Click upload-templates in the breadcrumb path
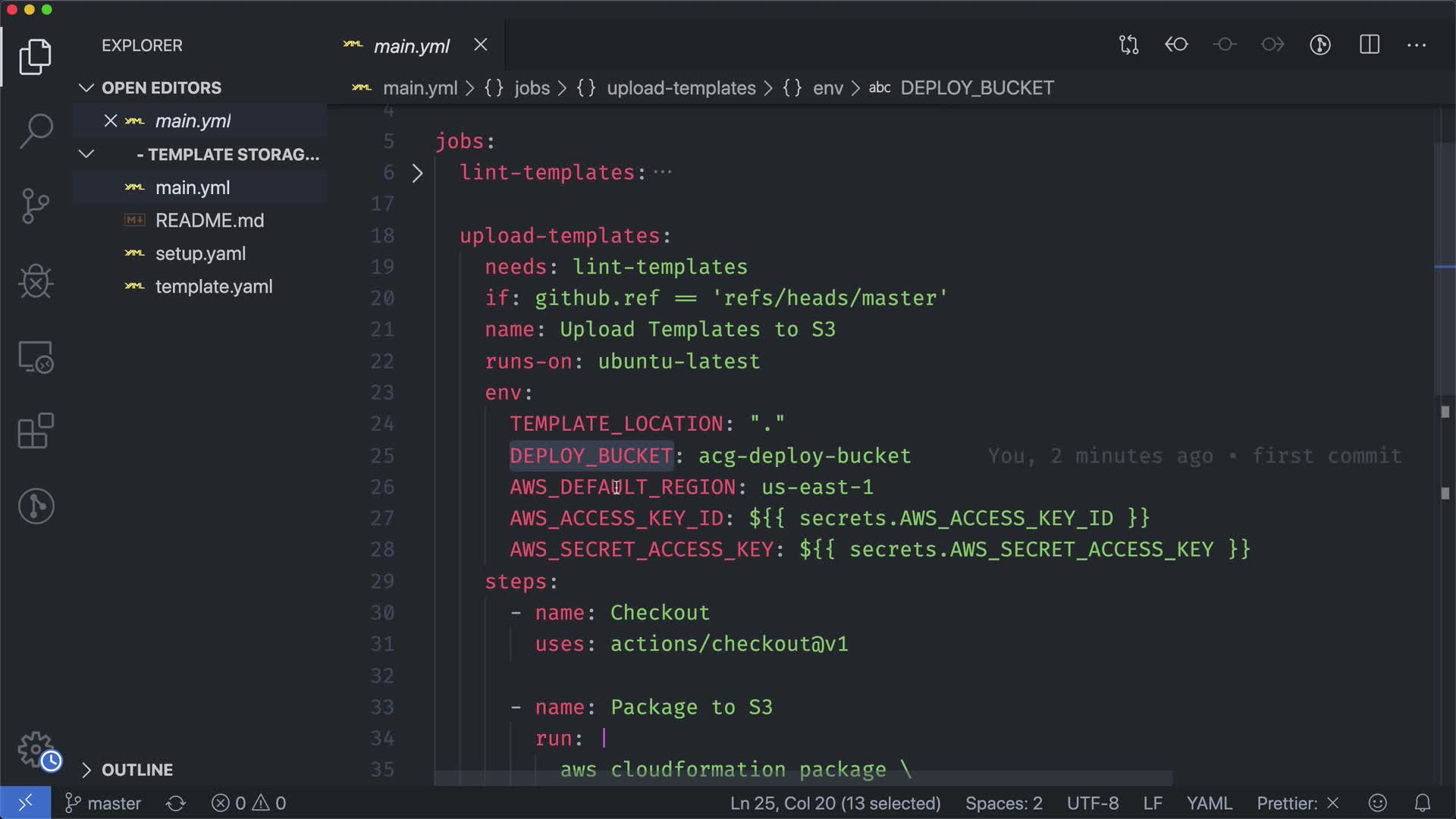The image size is (1456, 819). click(680, 88)
